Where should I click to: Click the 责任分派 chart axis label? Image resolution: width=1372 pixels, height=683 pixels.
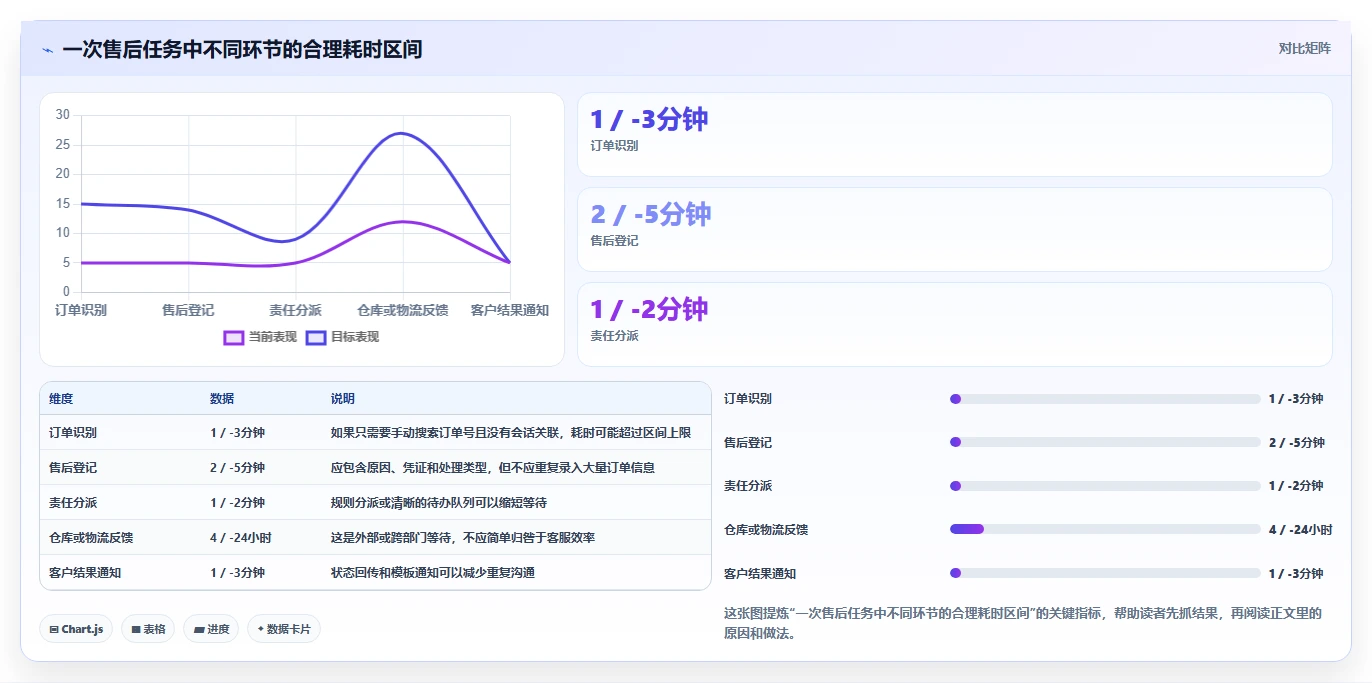[x=296, y=310]
